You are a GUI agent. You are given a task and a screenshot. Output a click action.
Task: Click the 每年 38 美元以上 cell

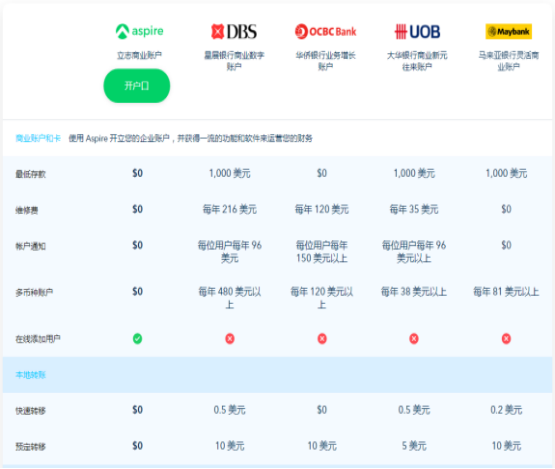pos(414,292)
